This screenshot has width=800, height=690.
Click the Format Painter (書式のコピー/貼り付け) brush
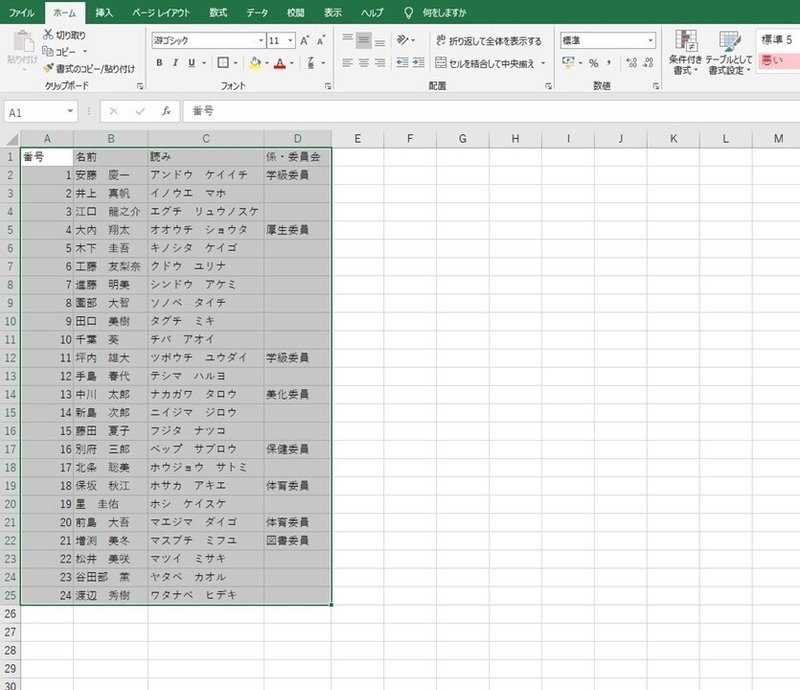click(x=48, y=68)
